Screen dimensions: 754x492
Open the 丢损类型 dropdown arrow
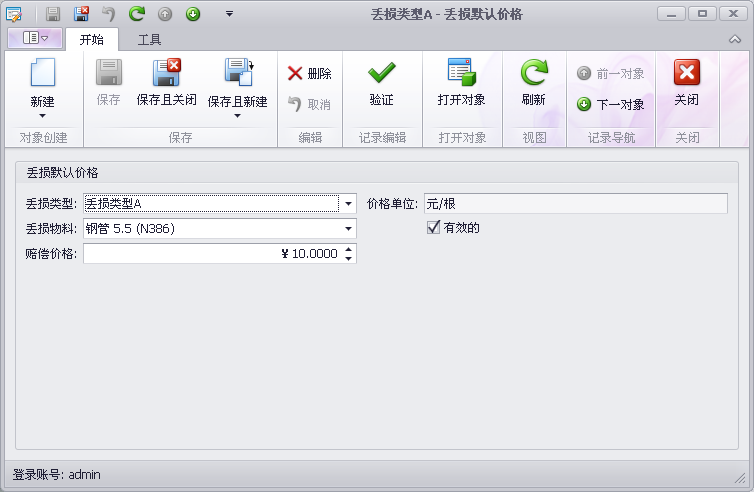point(348,203)
